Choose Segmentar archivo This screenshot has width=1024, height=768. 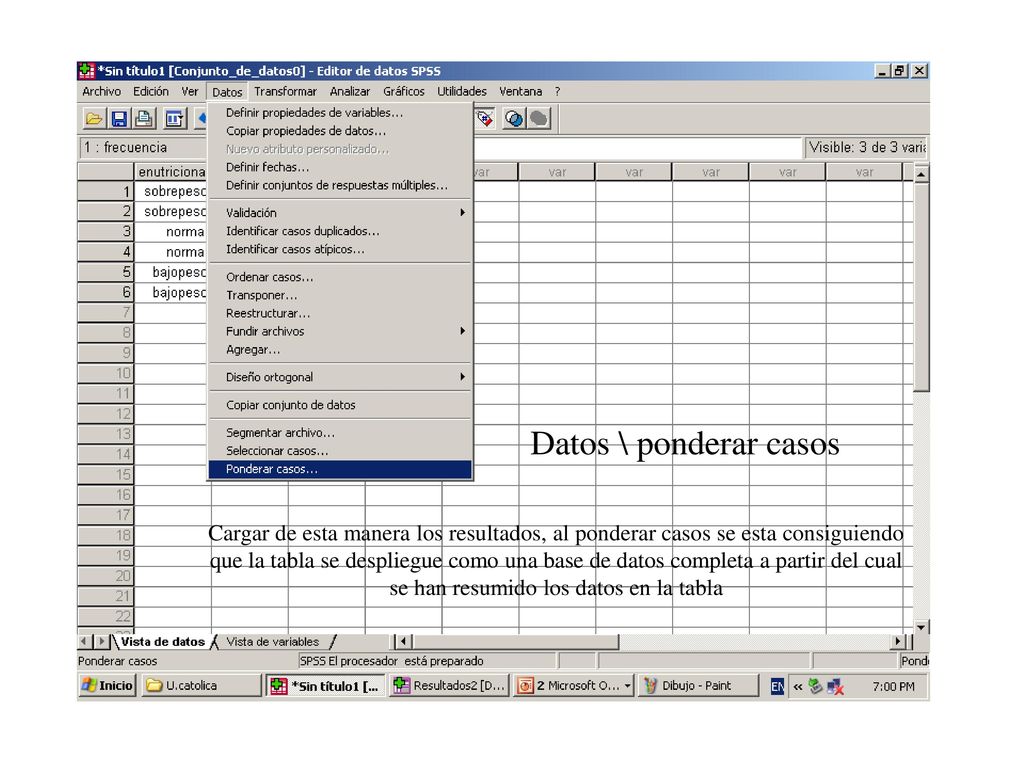coord(340,432)
